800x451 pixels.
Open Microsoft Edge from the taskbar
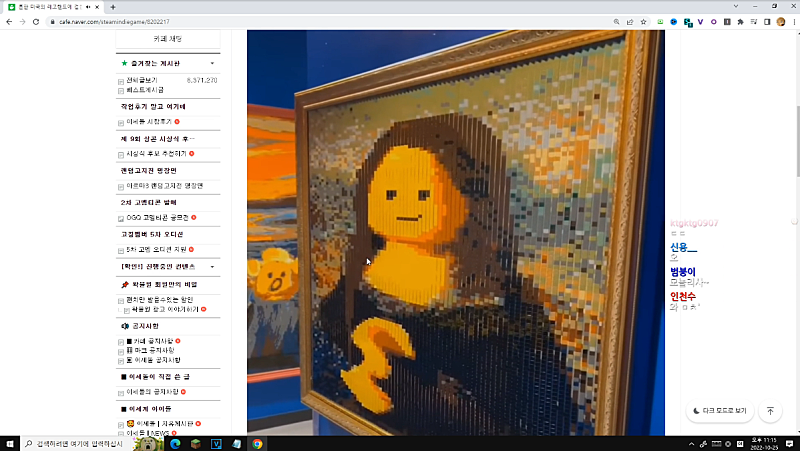click(x=175, y=444)
